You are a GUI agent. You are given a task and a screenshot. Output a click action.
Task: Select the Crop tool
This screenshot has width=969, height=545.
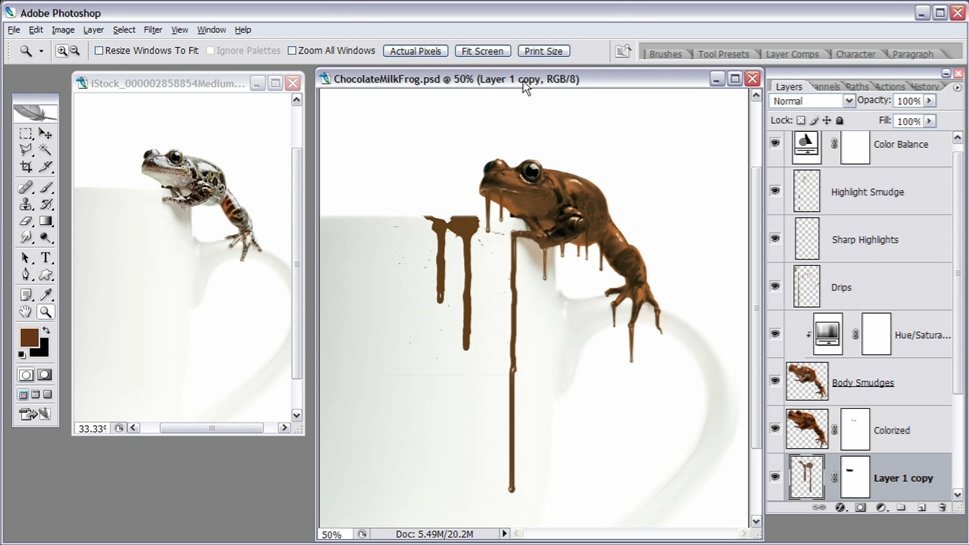(x=26, y=166)
